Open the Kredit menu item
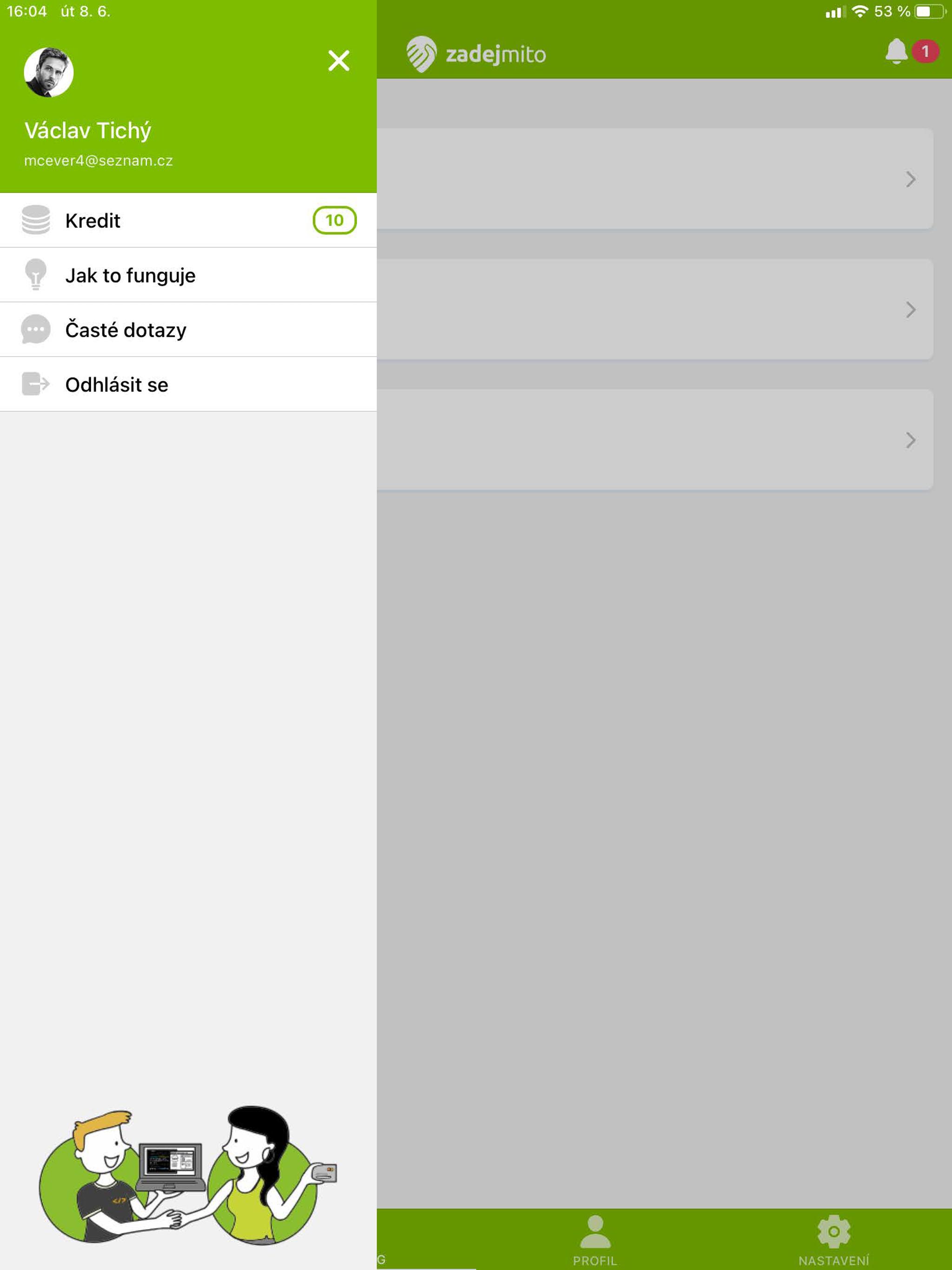The image size is (952, 1270). [188, 220]
